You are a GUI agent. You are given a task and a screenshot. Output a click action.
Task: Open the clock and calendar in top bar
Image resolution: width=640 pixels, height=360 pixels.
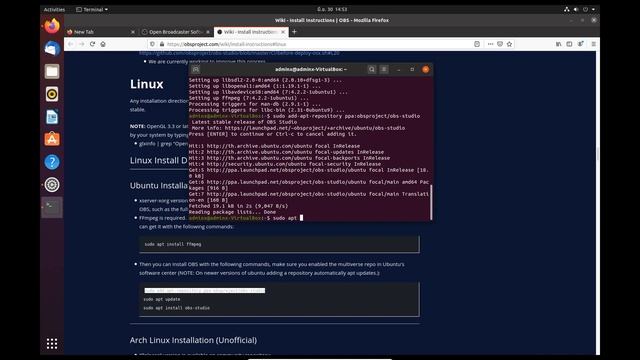tap(332, 9)
